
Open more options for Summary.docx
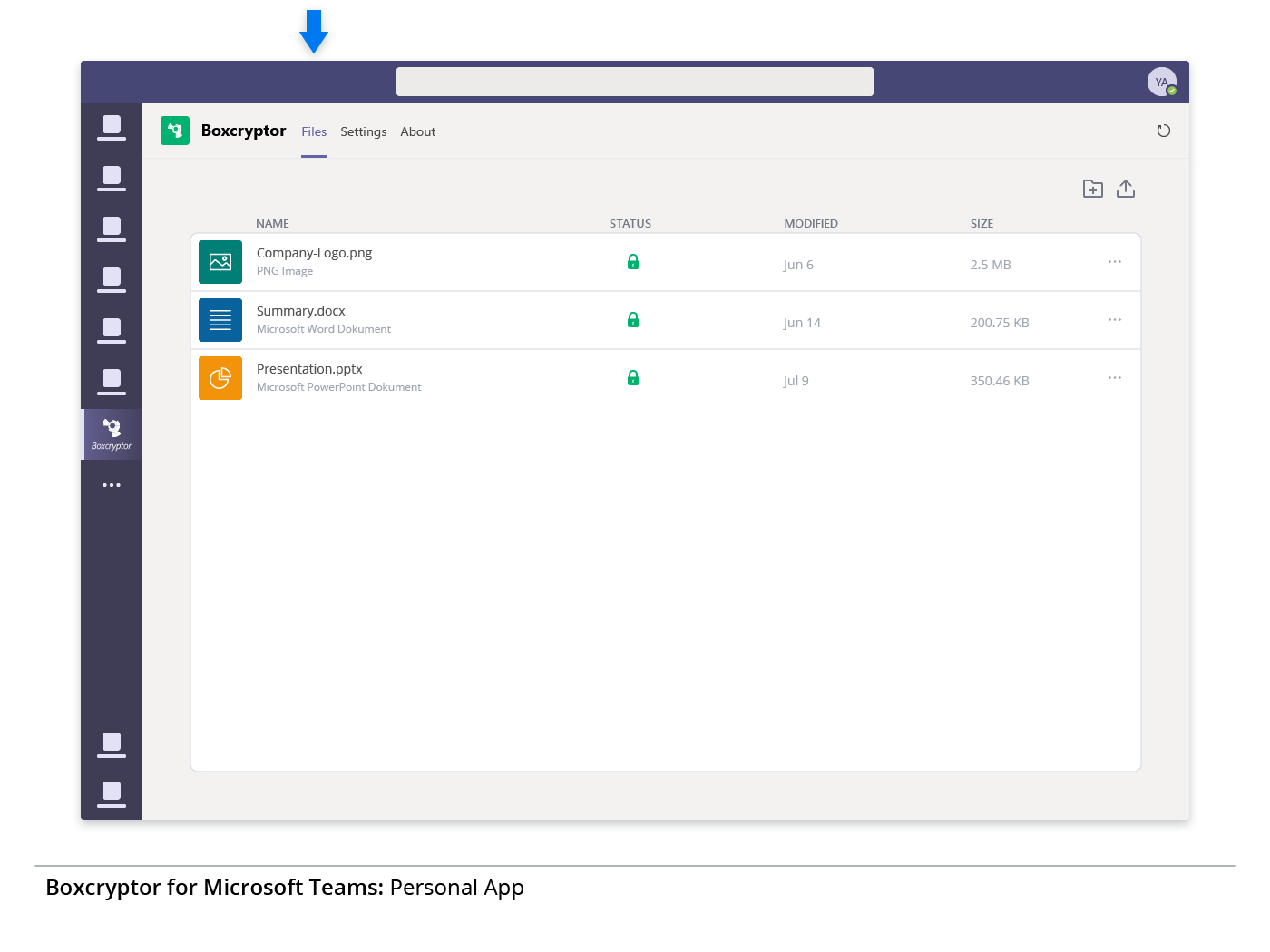1115,320
